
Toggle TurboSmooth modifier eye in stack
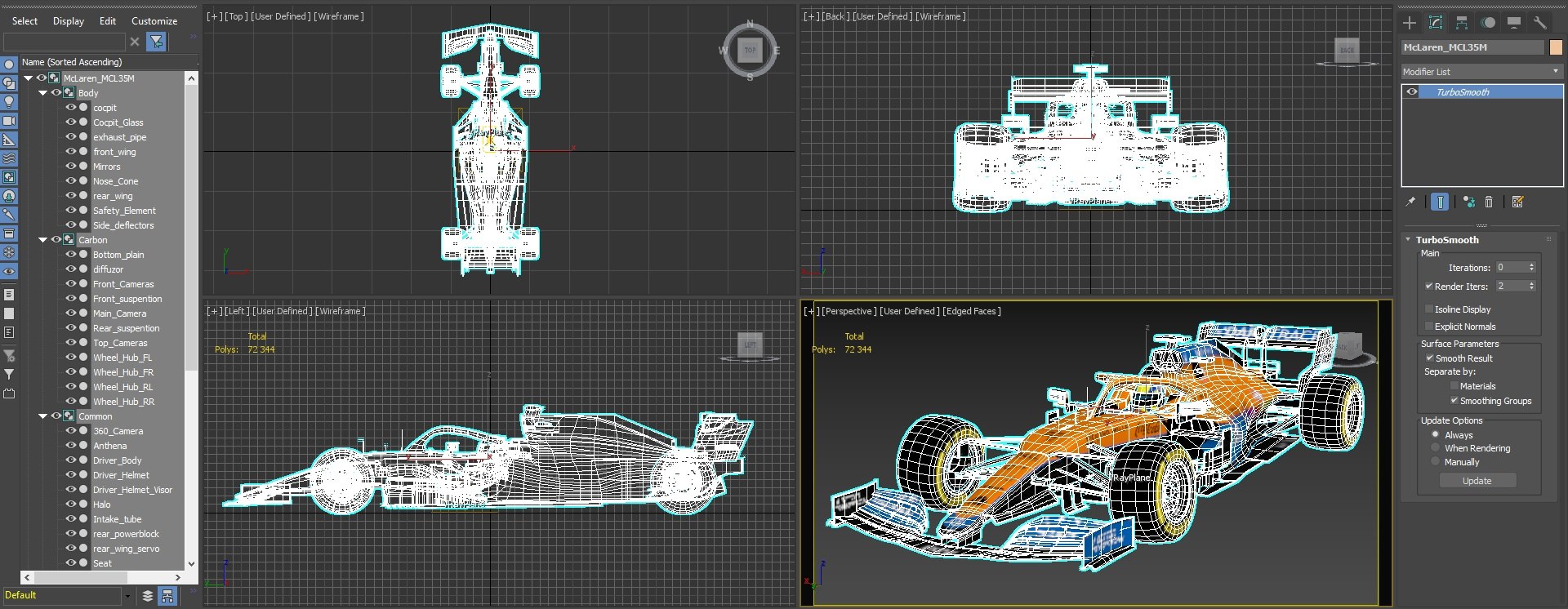[1412, 92]
